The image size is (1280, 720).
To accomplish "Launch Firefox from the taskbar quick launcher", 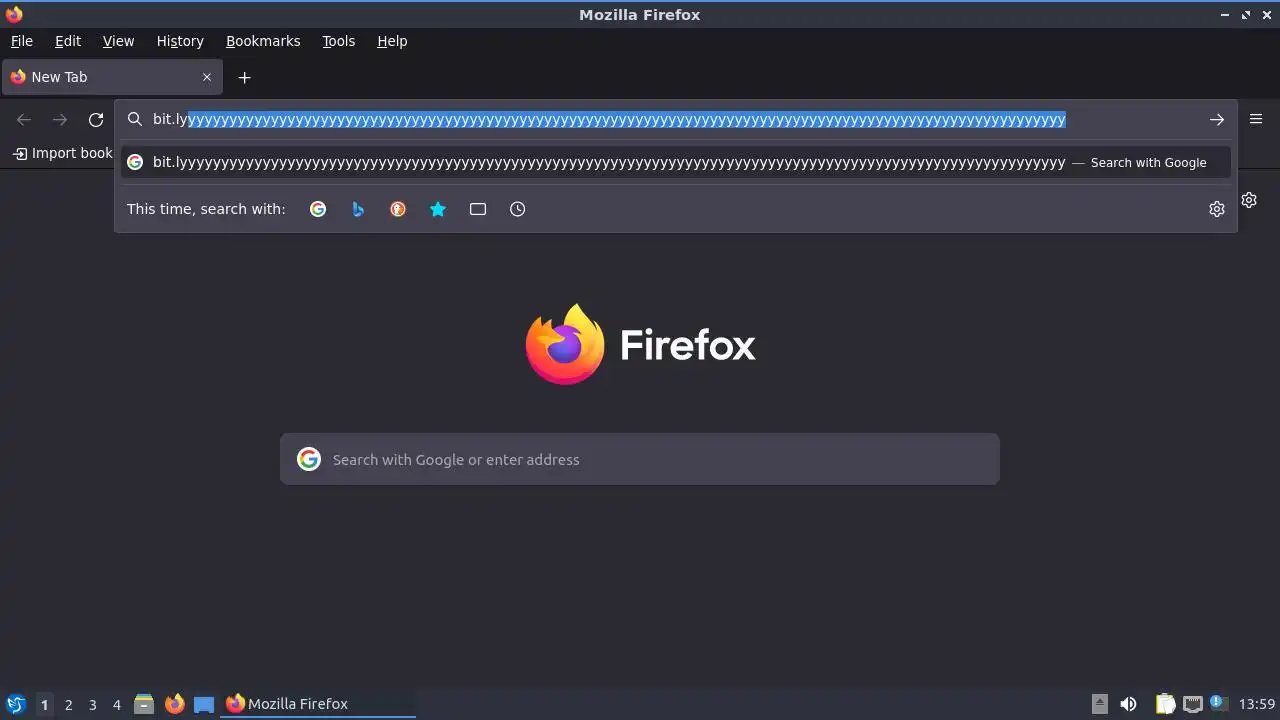I will [x=174, y=704].
